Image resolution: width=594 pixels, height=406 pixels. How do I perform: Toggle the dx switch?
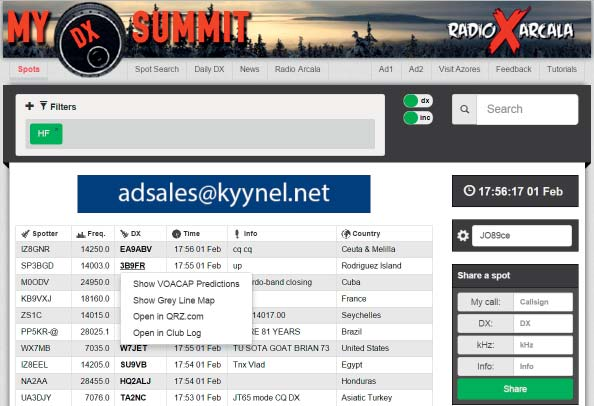(x=418, y=101)
